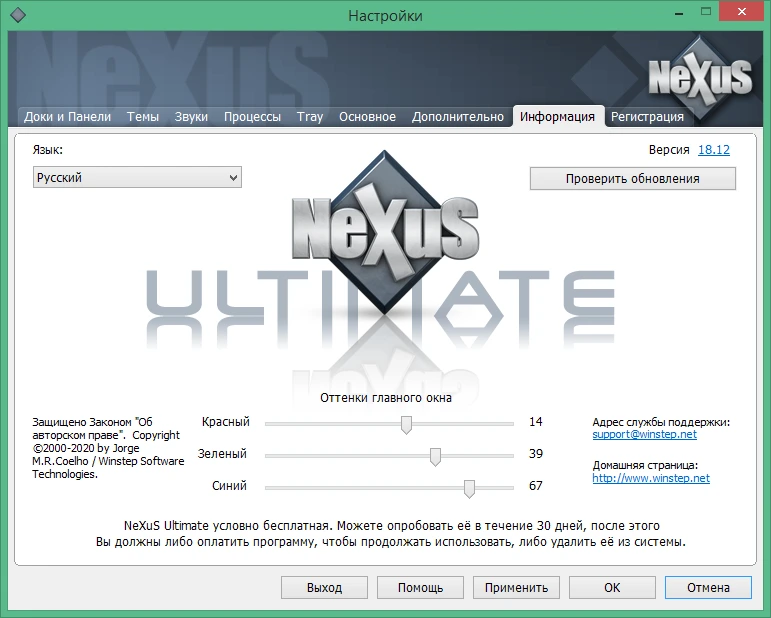The image size is (771, 618).
Task: Expand the Язык language dropdown
Action: click(x=137, y=177)
